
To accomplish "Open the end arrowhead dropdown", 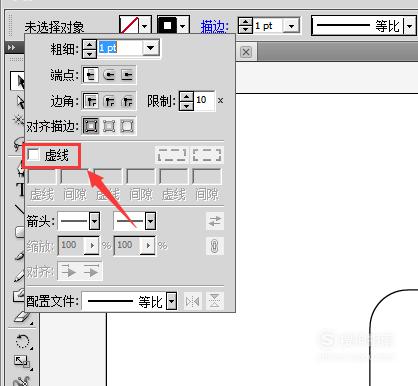I will tap(151, 221).
